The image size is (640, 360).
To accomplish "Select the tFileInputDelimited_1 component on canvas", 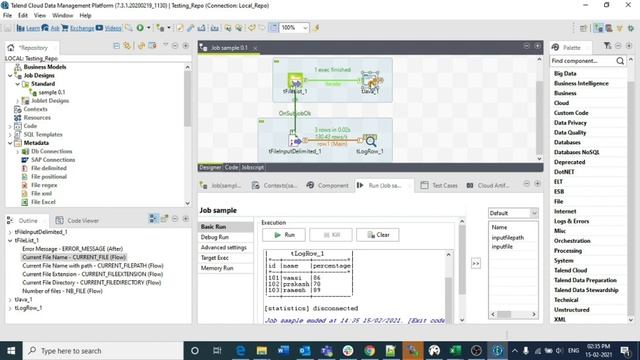I will point(294,141).
